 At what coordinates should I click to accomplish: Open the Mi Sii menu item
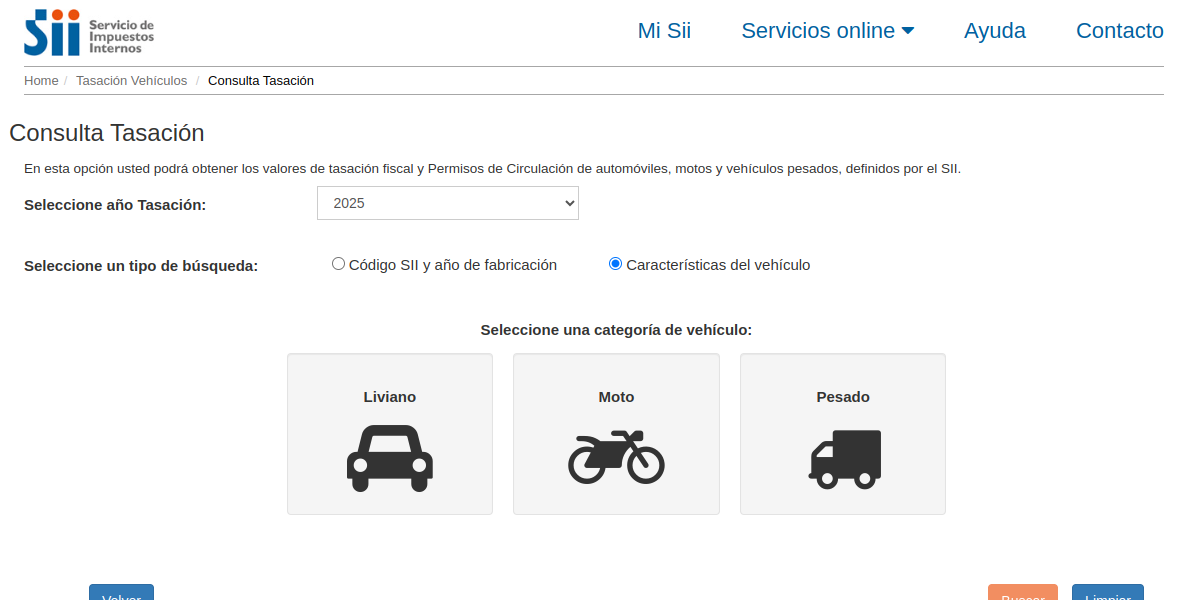point(664,31)
